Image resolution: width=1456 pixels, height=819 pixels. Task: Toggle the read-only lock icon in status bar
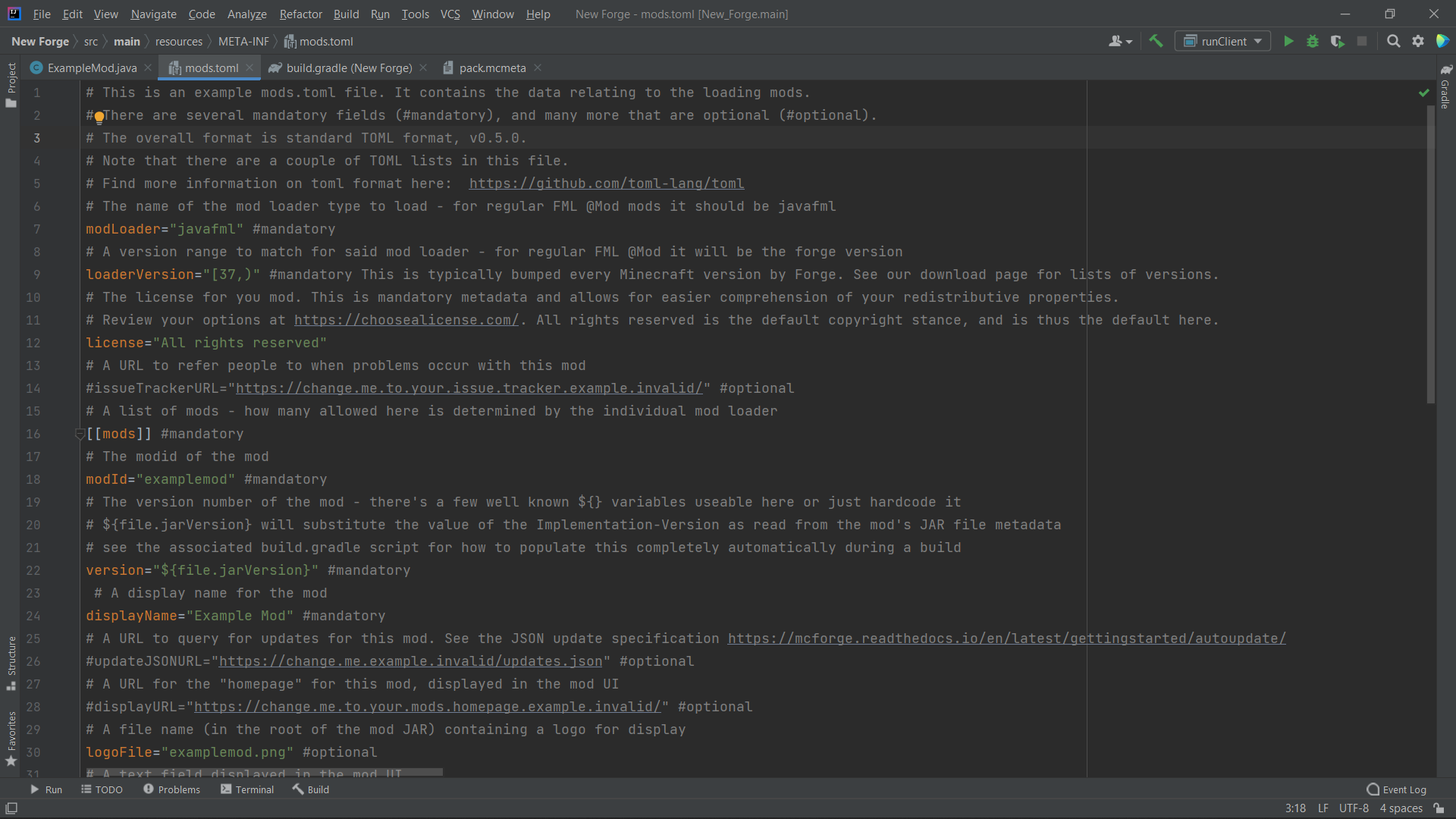point(1439,808)
